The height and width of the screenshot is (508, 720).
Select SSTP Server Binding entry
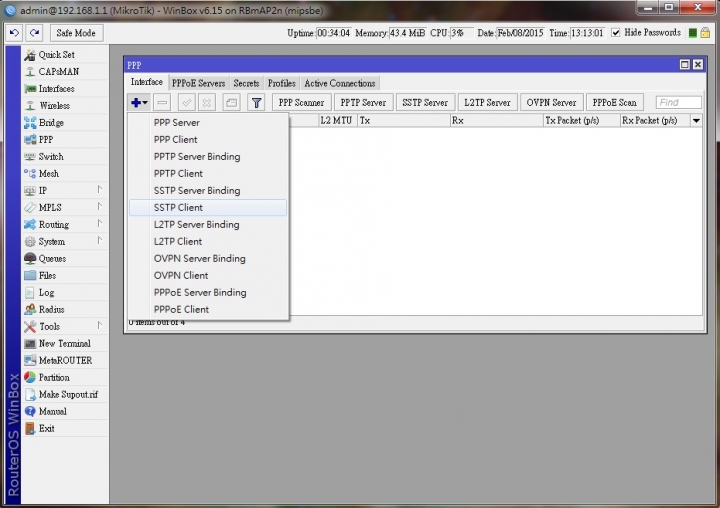(208, 191)
